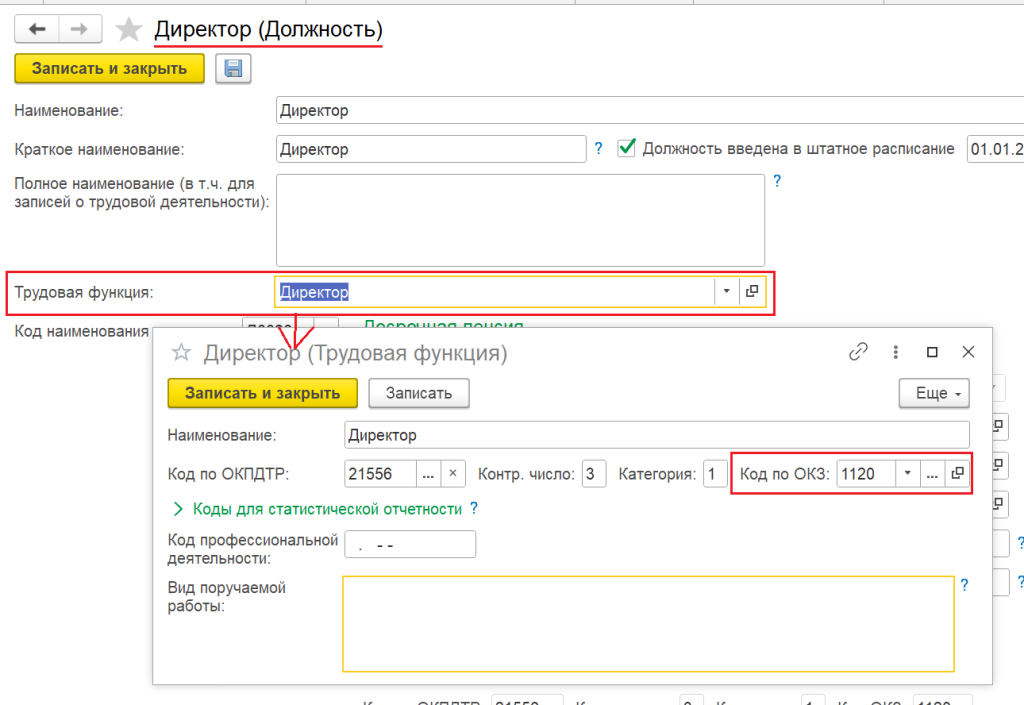
Task: Star the Директор (Трудовая функция) dialog
Action: 181,352
